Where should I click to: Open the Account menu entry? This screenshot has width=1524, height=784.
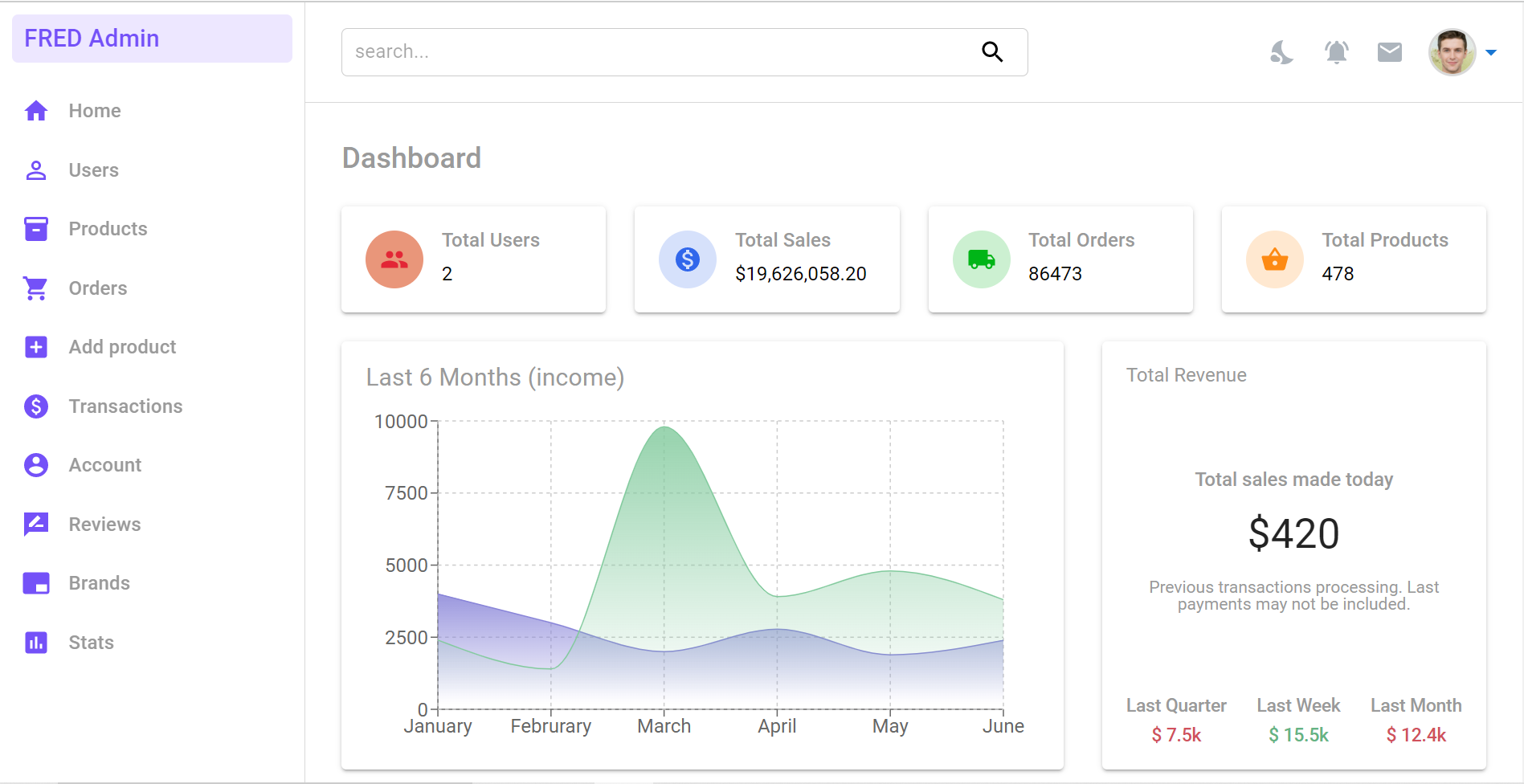click(x=105, y=465)
